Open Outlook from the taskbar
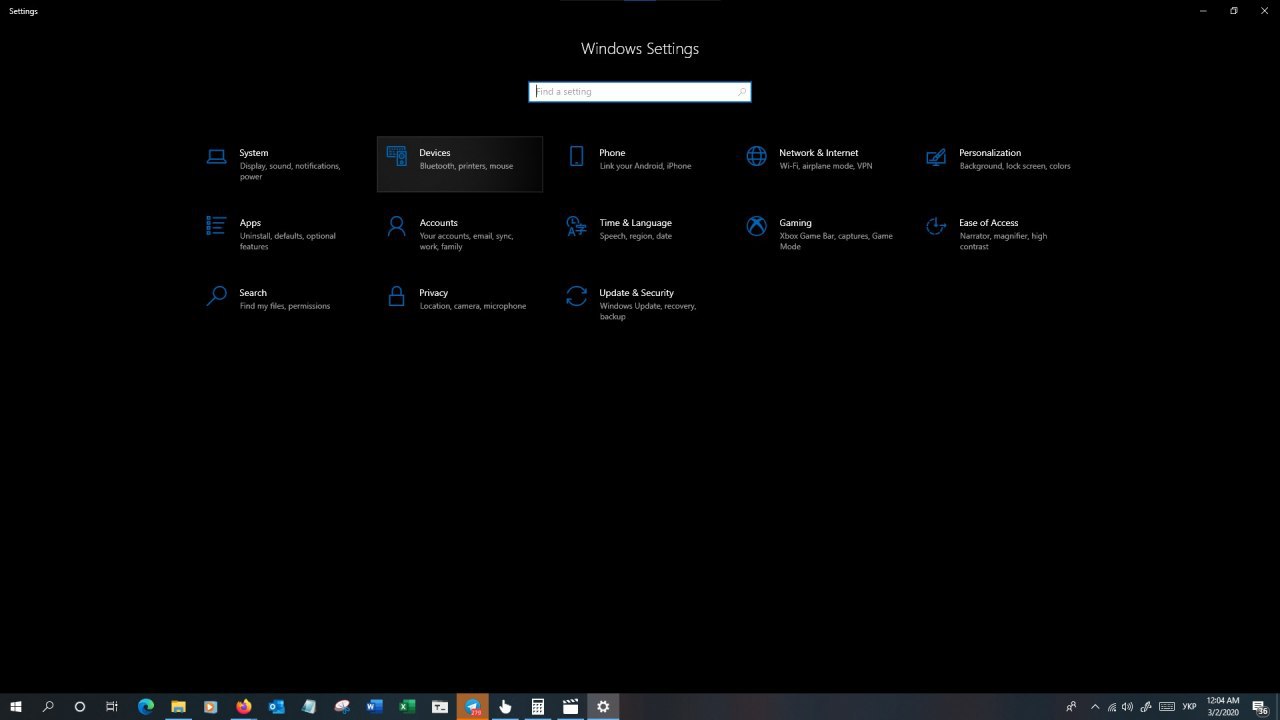This screenshot has width=1280, height=720. pos(276,707)
